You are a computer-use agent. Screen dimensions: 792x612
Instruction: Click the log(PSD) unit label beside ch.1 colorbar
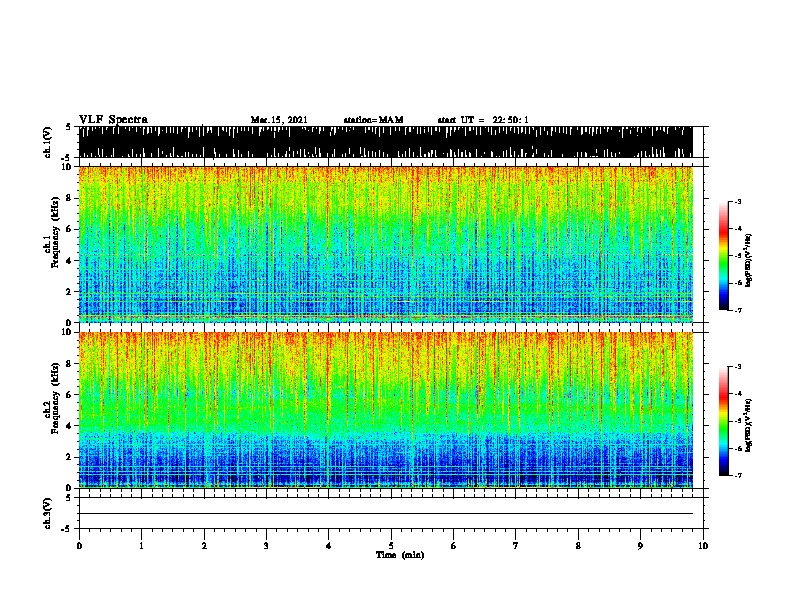point(748,260)
